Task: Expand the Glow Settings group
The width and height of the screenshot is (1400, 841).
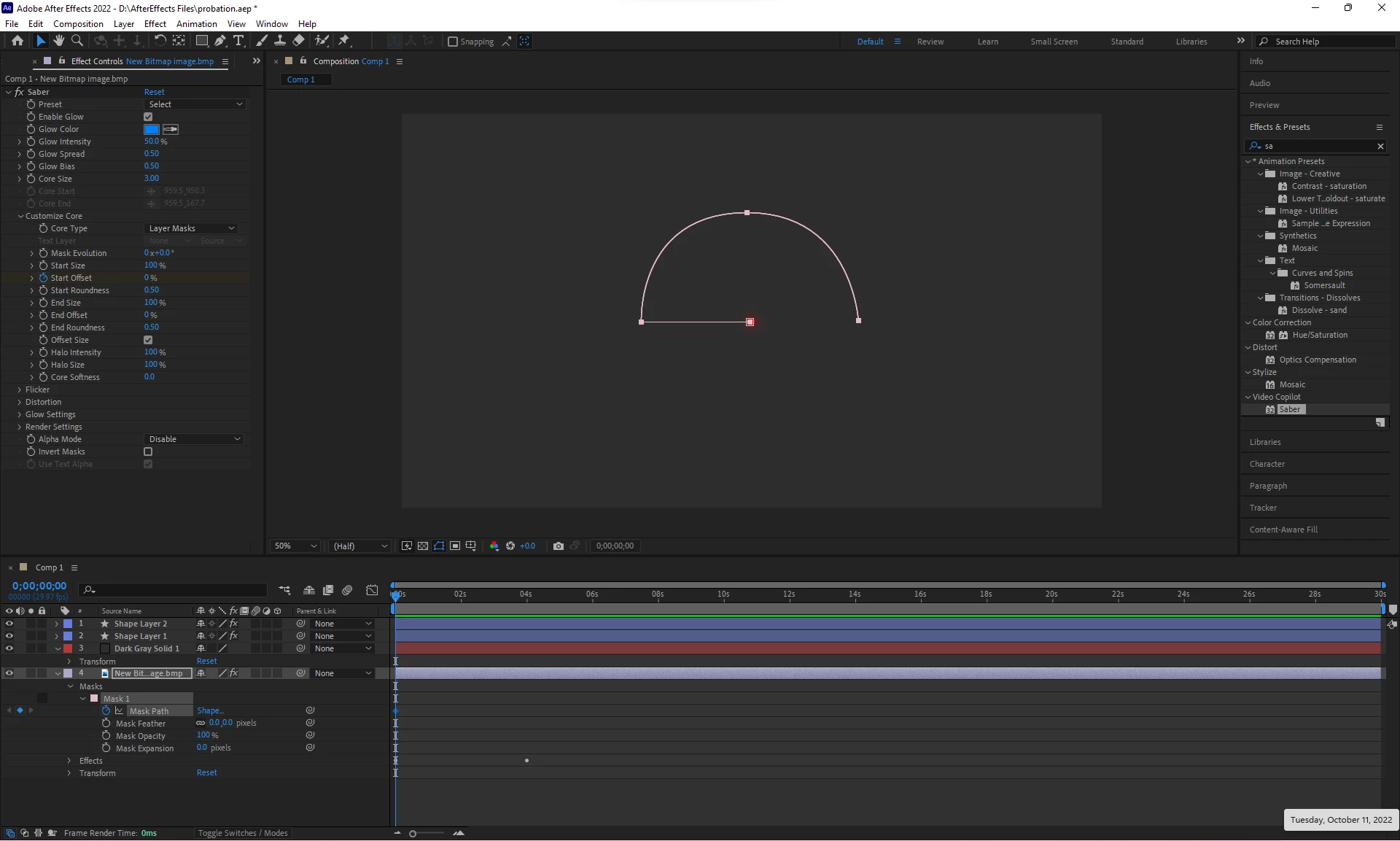Action: 20,414
